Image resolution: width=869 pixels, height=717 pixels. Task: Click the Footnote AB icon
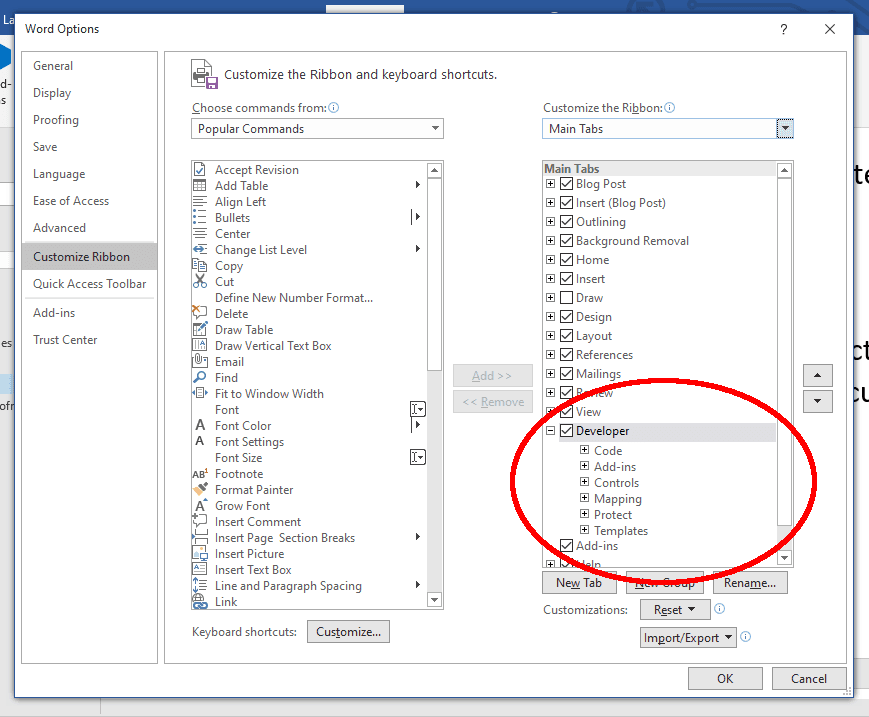200,474
